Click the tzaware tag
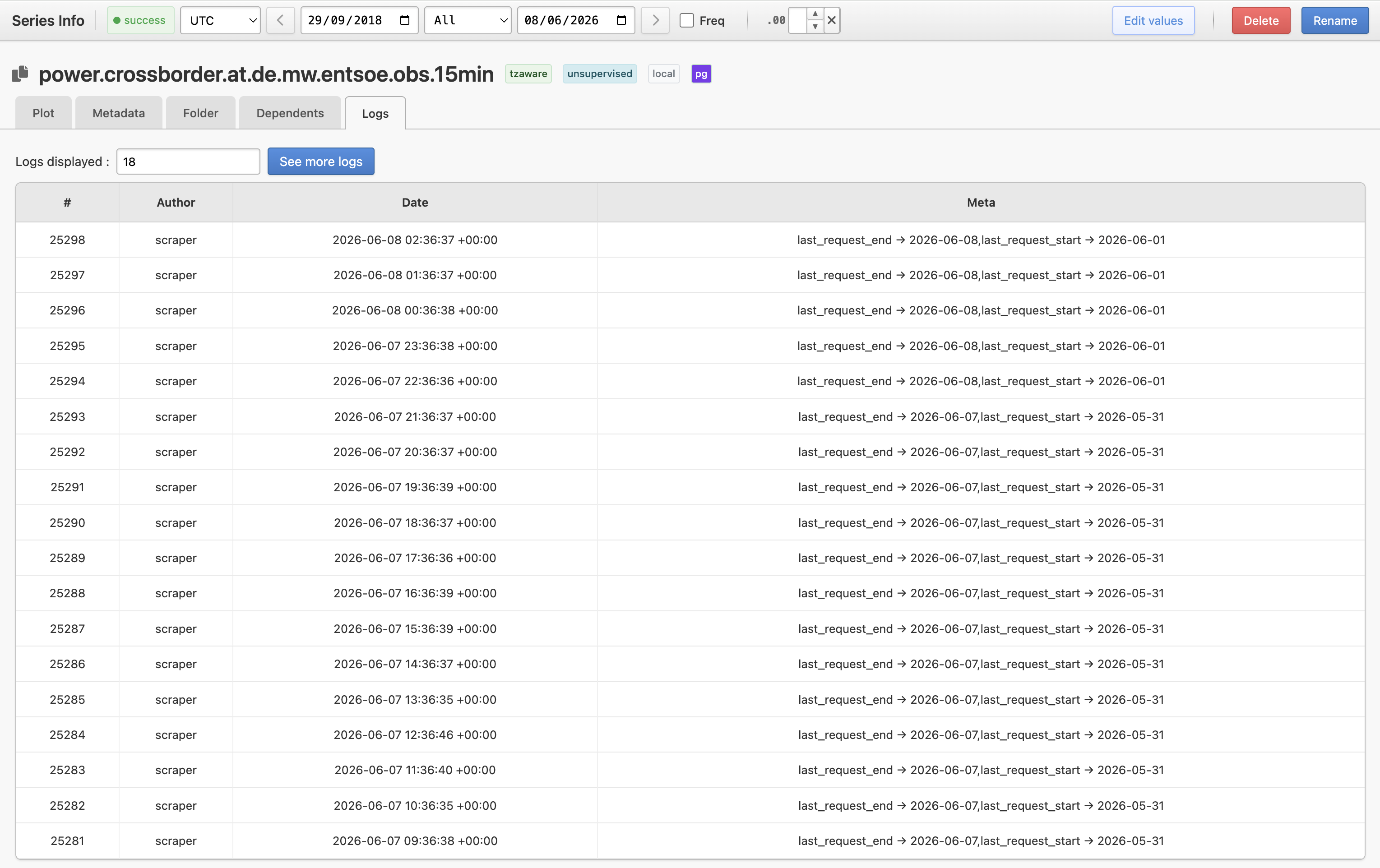1380x868 pixels. click(528, 74)
